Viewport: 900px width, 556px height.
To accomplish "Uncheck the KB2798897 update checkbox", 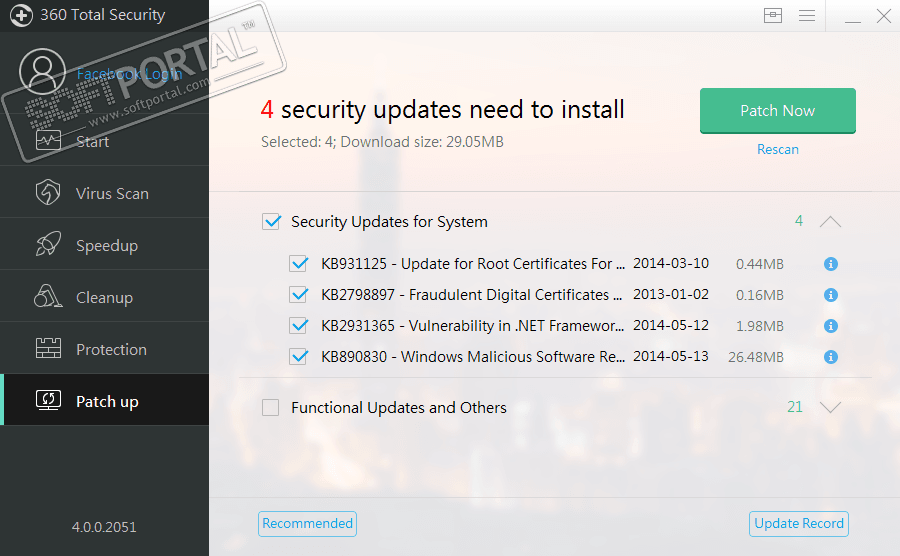I will click(298, 295).
